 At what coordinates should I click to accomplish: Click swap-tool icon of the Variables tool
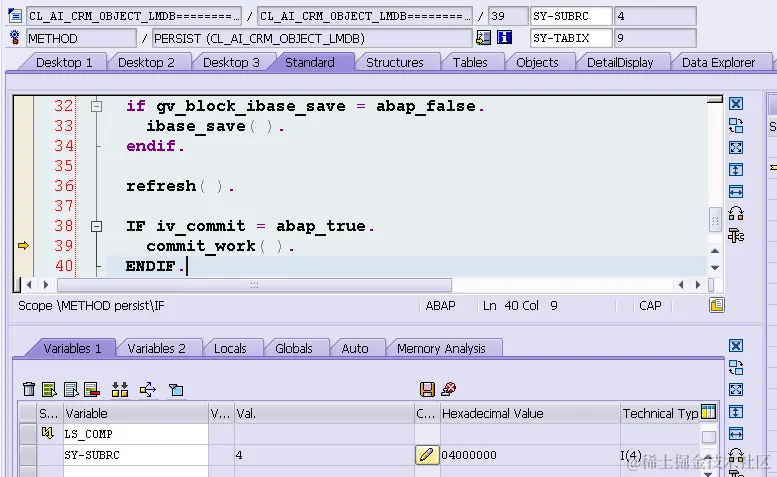click(x=736, y=368)
